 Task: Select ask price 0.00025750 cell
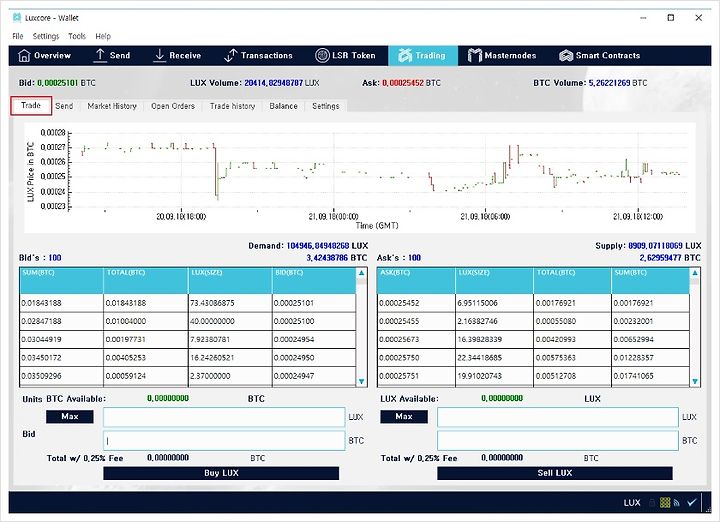[416, 358]
